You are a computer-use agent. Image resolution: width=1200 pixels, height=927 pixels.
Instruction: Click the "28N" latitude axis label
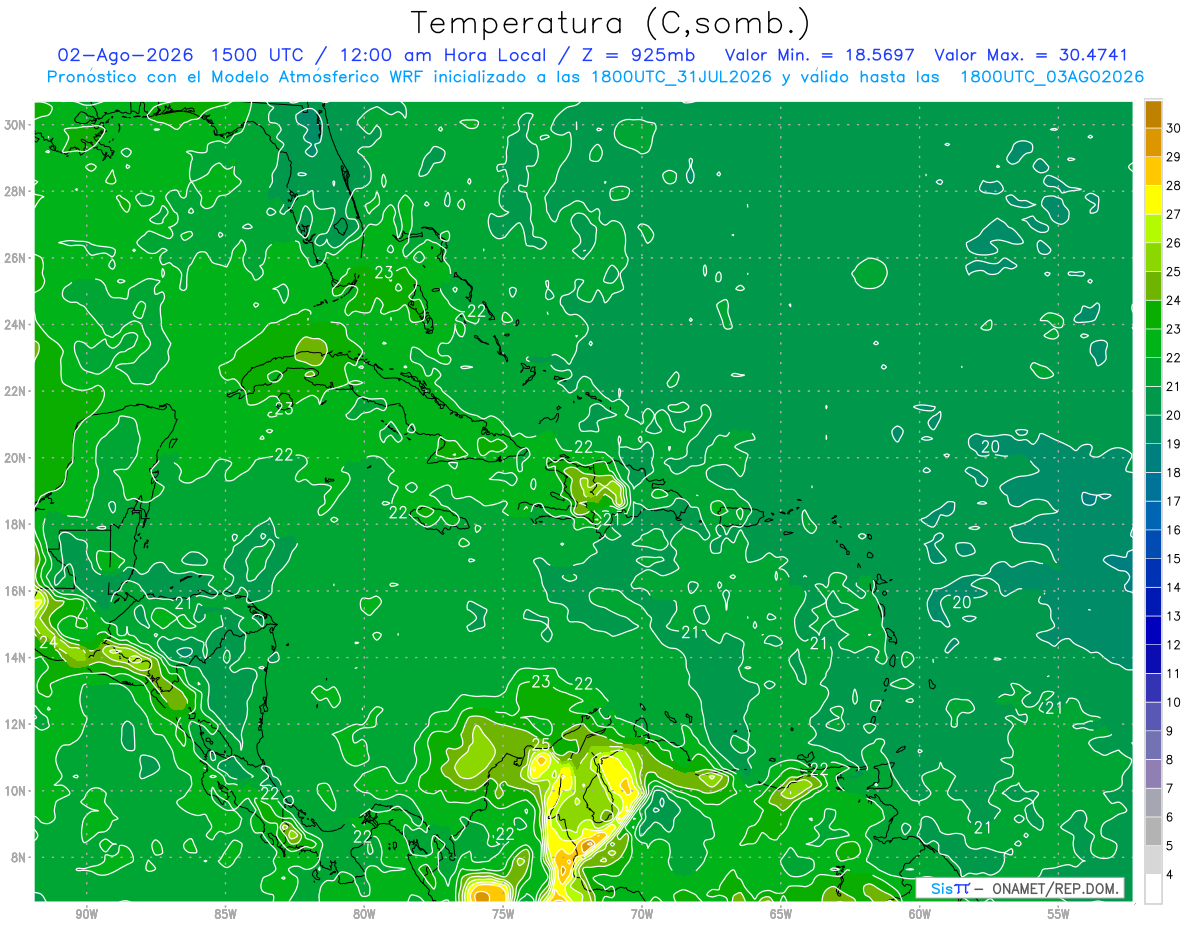tap(15, 191)
